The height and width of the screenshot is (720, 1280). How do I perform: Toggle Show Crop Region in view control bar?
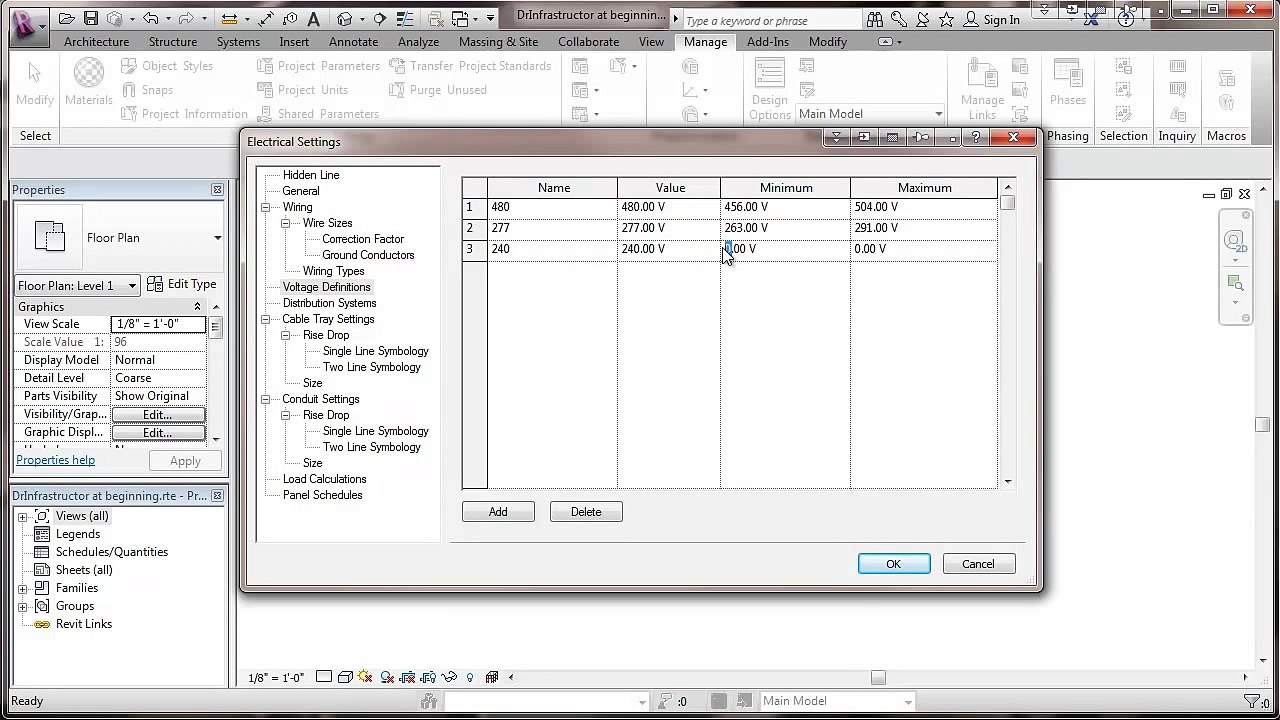[x=429, y=677]
